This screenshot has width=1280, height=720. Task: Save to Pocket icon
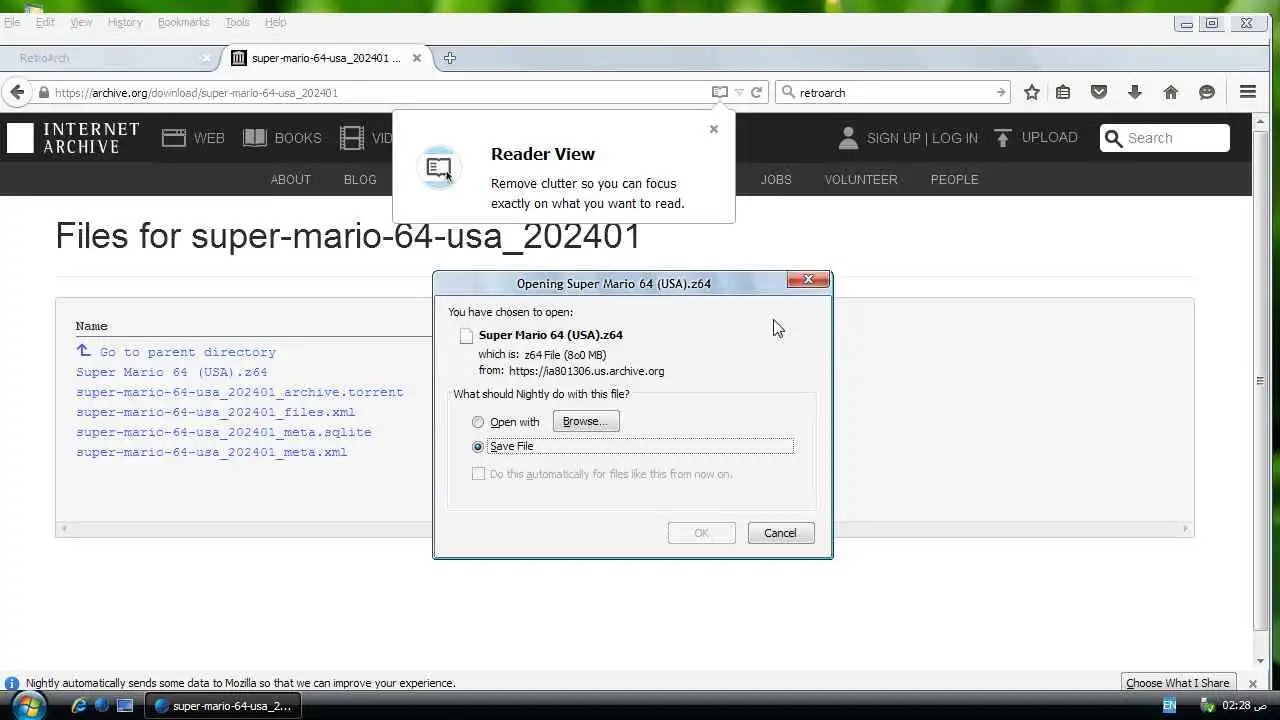[1099, 92]
